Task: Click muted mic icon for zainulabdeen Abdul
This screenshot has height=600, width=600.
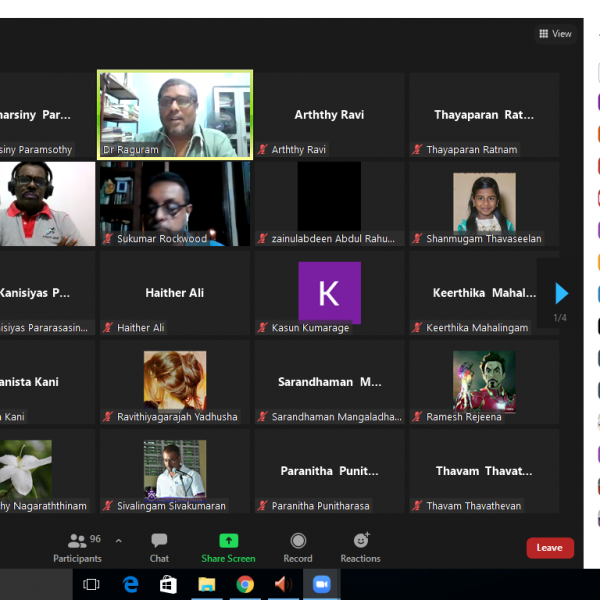Action: point(262,238)
